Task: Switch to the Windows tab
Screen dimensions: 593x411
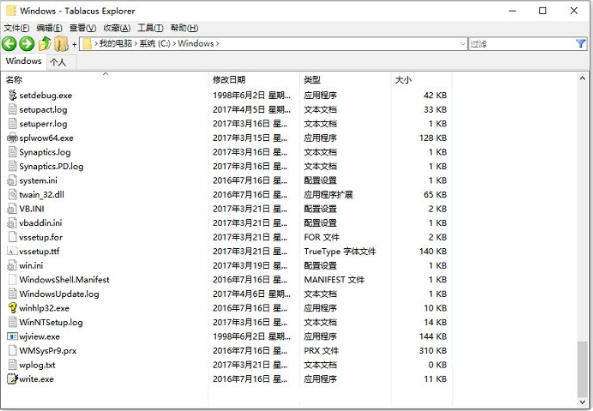Action: pyautogui.click(x=23, y=61)
